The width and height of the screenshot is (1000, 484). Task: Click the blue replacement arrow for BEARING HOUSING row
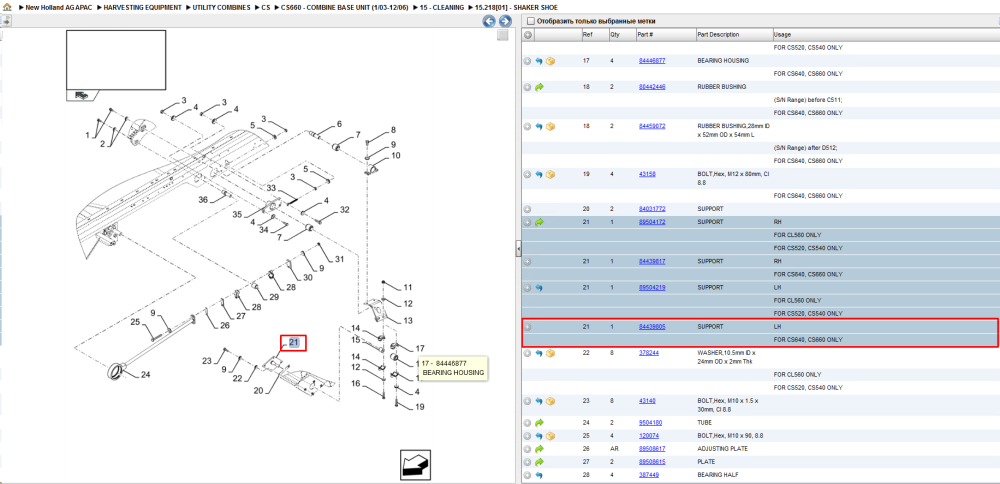539,61
